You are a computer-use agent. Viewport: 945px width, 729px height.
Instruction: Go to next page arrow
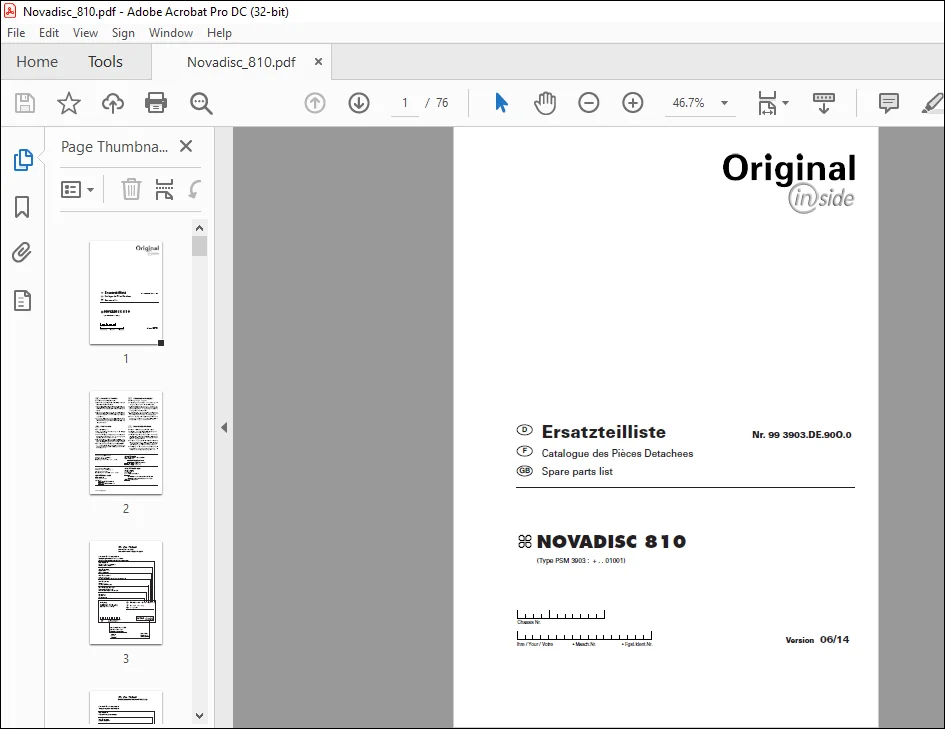click(x=359, y=103)
